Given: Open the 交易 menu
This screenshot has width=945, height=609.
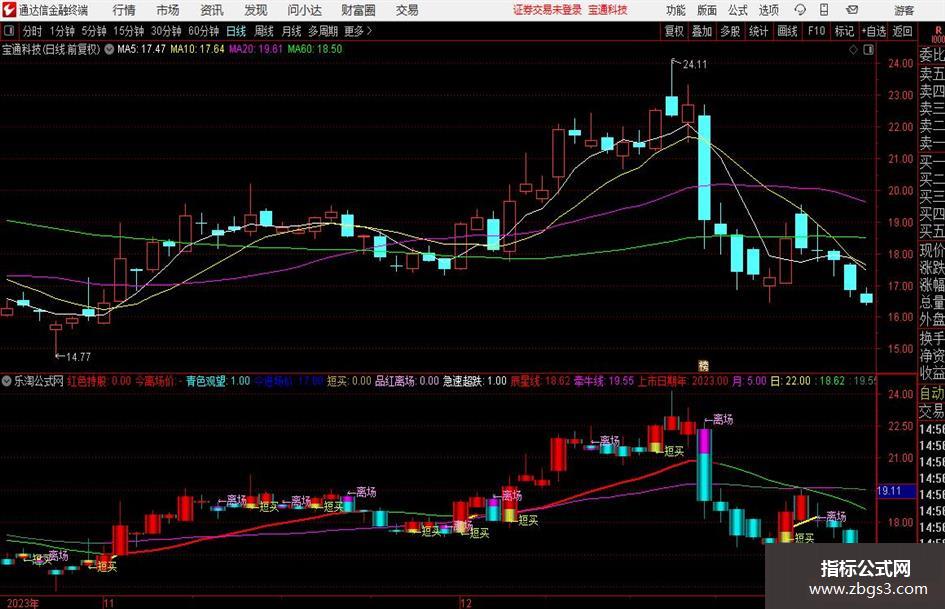Looking at the screenshot, I should click(x=407, y=10).
